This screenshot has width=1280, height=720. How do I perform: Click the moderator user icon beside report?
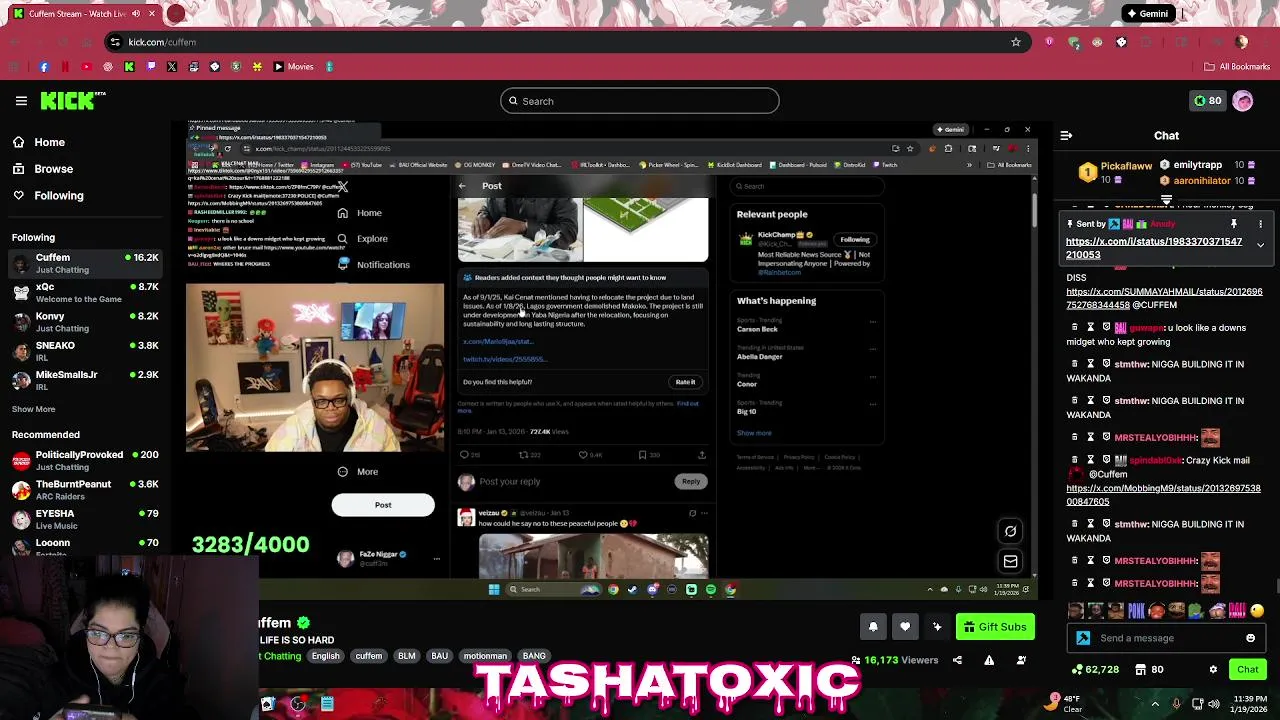(1021, 660)
